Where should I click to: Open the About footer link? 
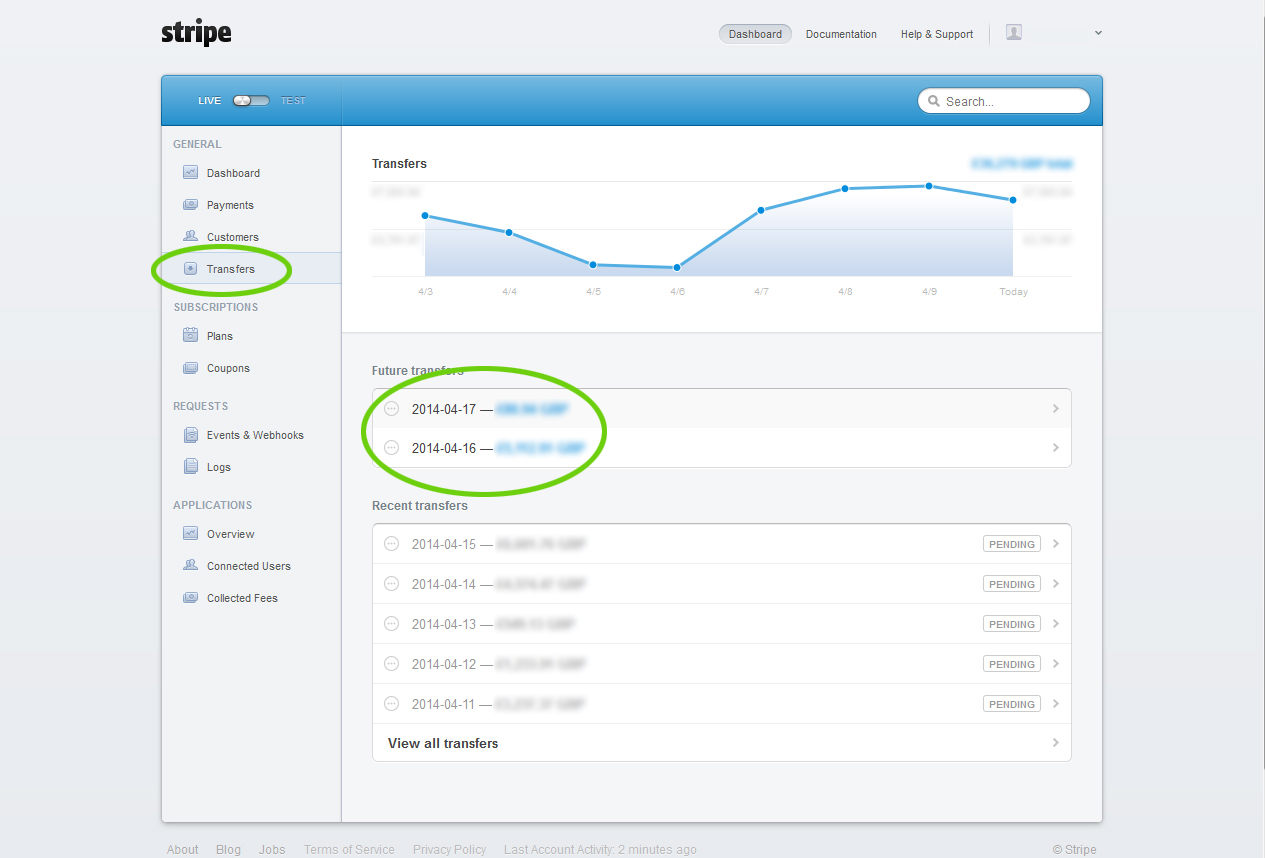(183, 850)
